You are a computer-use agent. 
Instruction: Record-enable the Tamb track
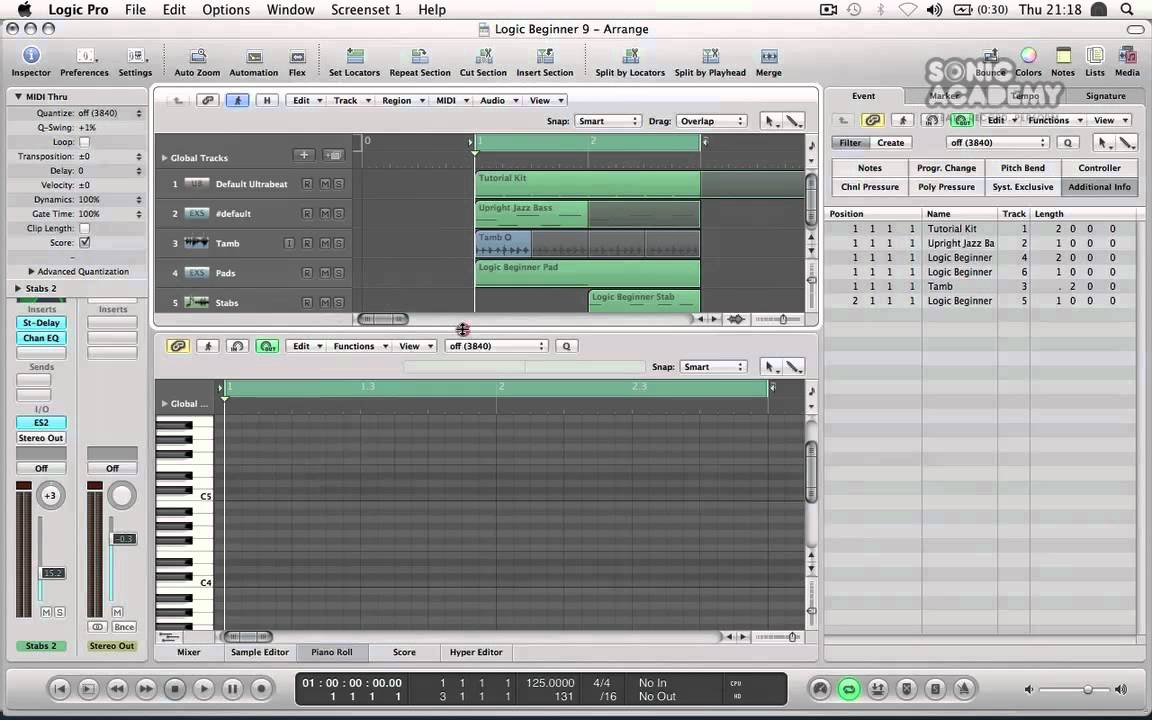(307, 243)
